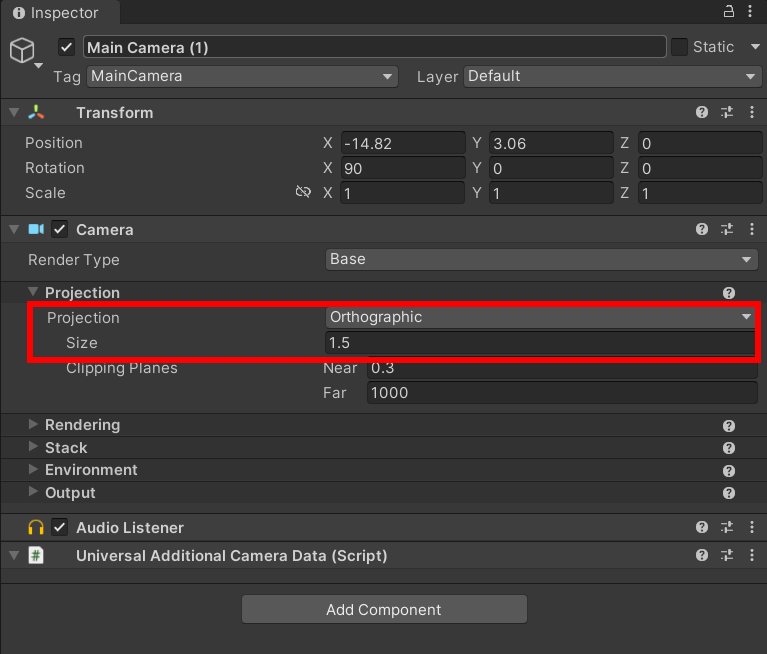Screen dimensions: 767x654
Task: Click the Position Y field
Action: click(x=551, y=143)
